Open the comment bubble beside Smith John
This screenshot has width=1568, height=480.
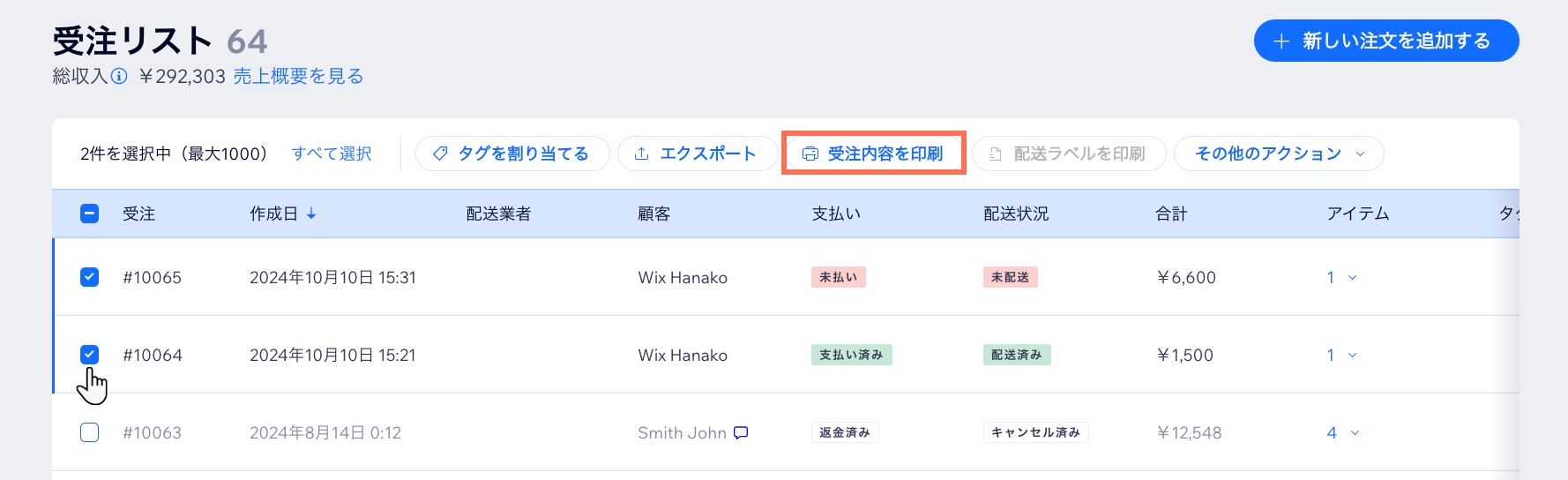pos(741,432)
